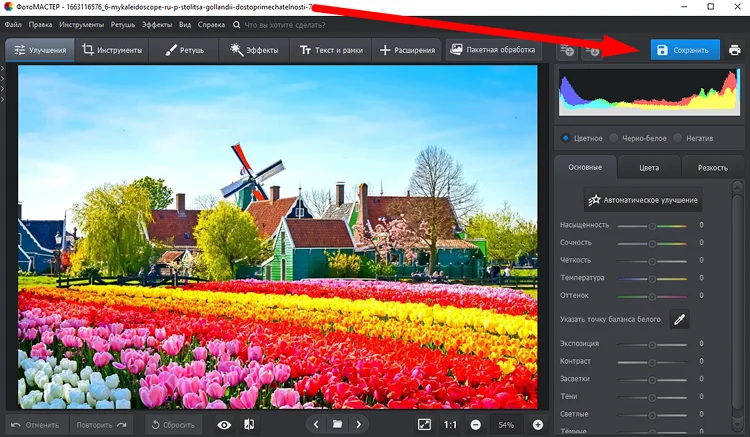750x437 pixels.
Task: Click the white balance eyedropper icon
Action: 679,319
